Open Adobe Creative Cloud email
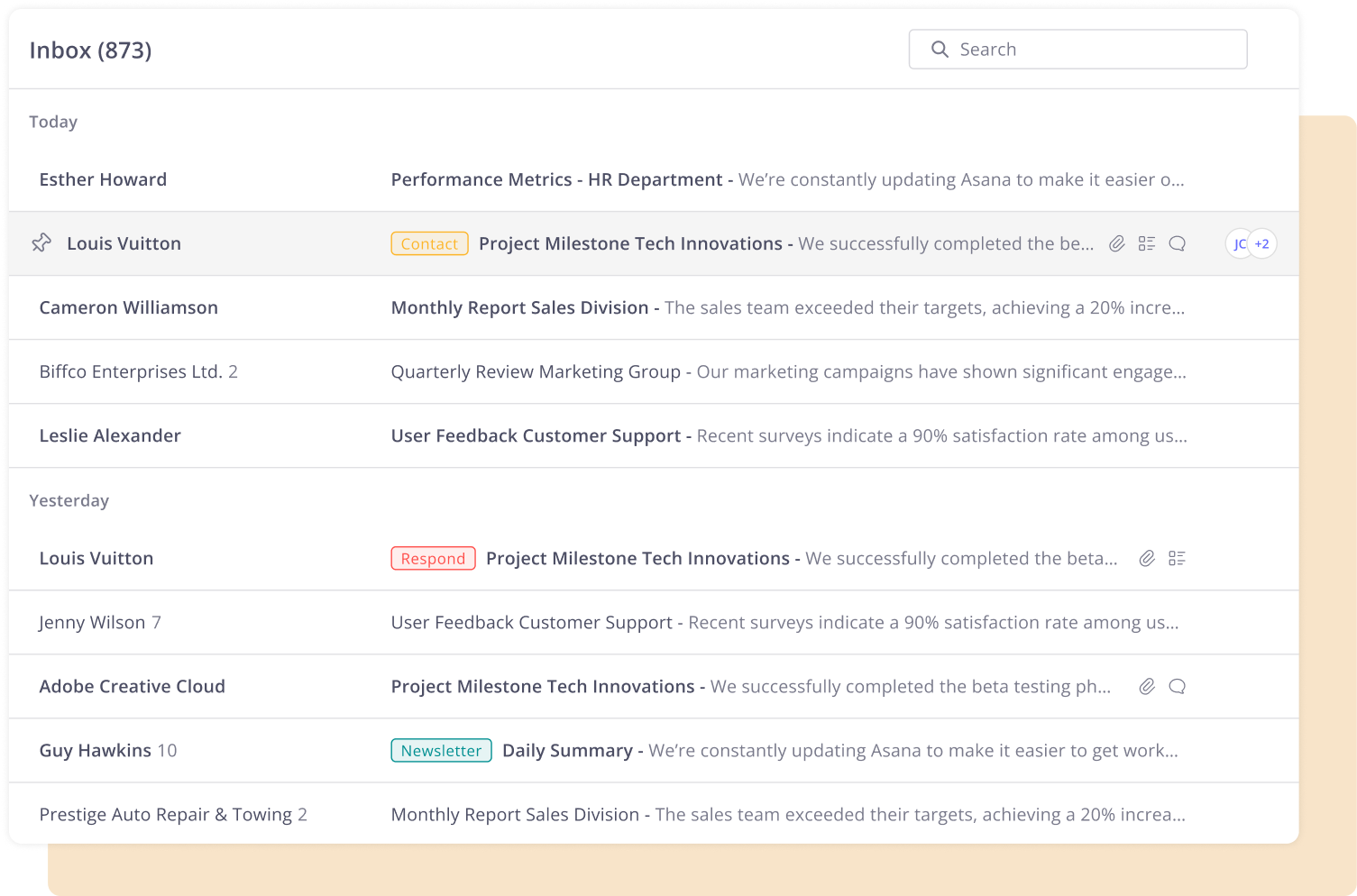The image size is (1357, 896). (x=654, y=686)
